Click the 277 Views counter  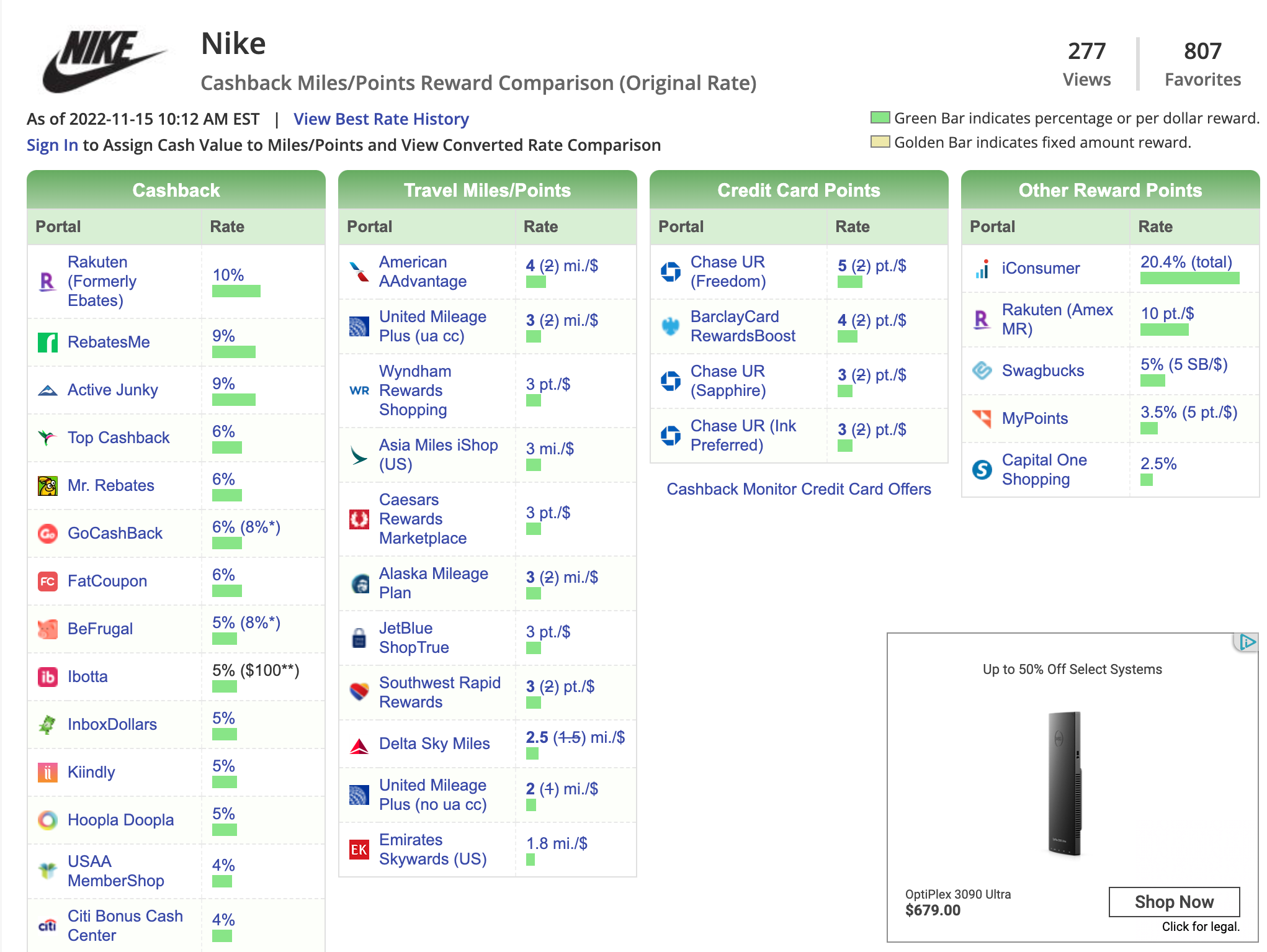pos(1086,64)
